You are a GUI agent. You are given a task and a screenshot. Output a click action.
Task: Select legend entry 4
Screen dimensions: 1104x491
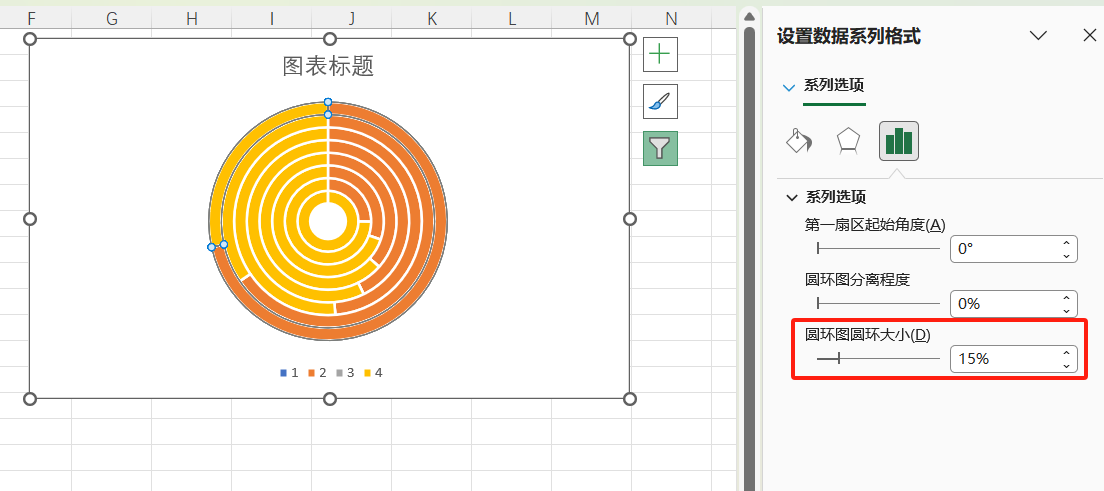[x=373, y=373]
